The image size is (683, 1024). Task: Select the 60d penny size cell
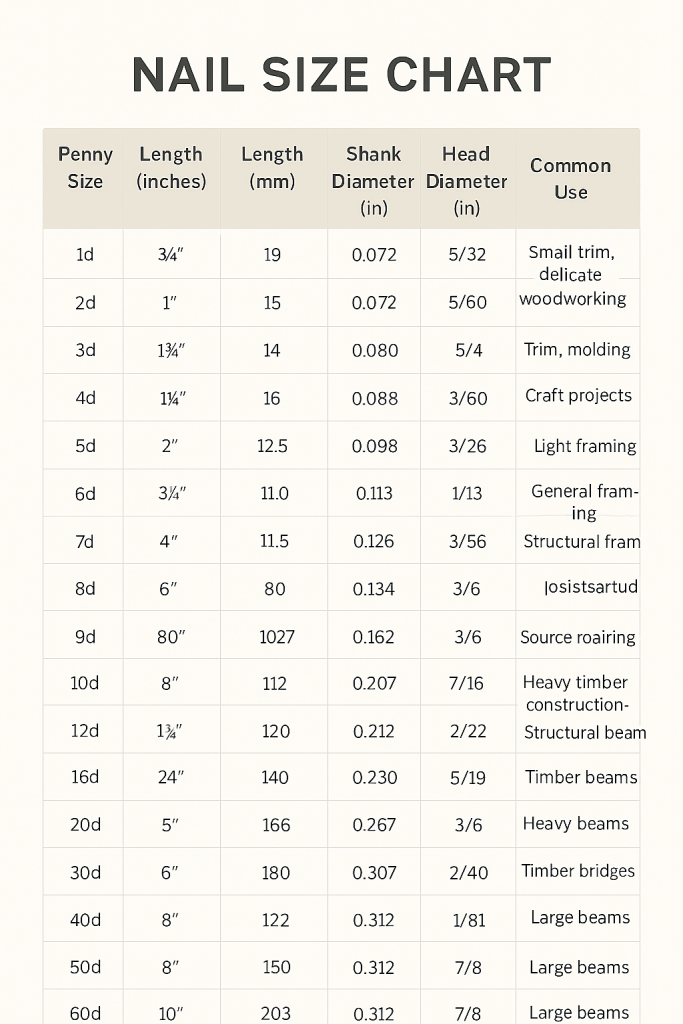tap(85, 1013)
